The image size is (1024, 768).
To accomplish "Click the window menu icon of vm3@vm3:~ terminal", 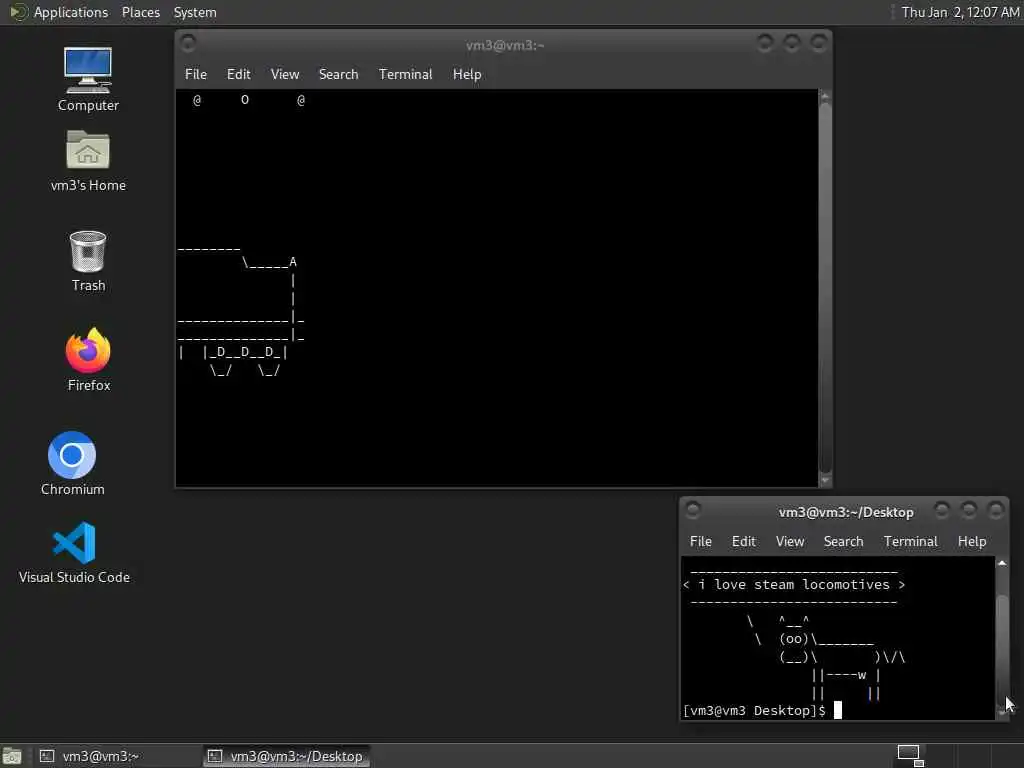I will tap(188, 44).
